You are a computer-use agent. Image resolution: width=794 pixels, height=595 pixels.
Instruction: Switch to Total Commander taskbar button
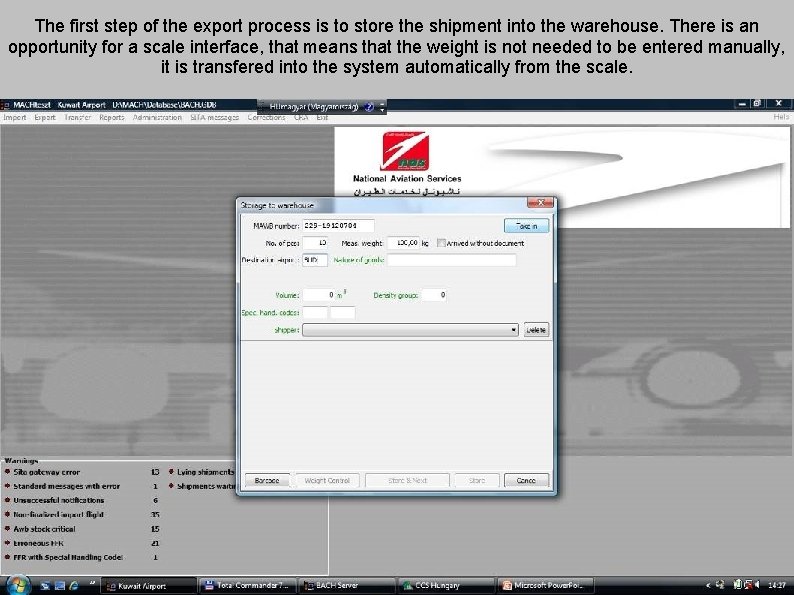(x=247, y=585)
